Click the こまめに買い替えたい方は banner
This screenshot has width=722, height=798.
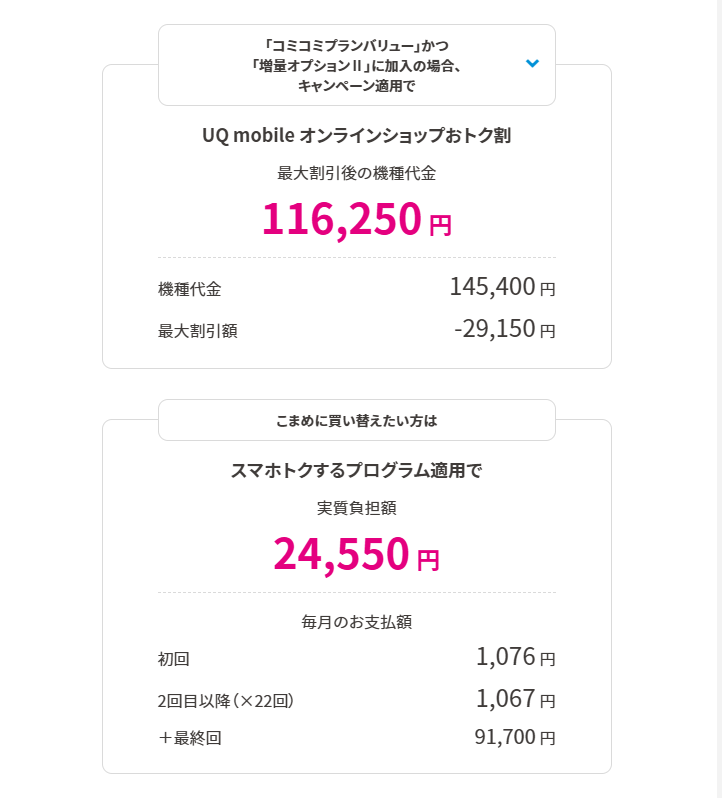point(356,420)
